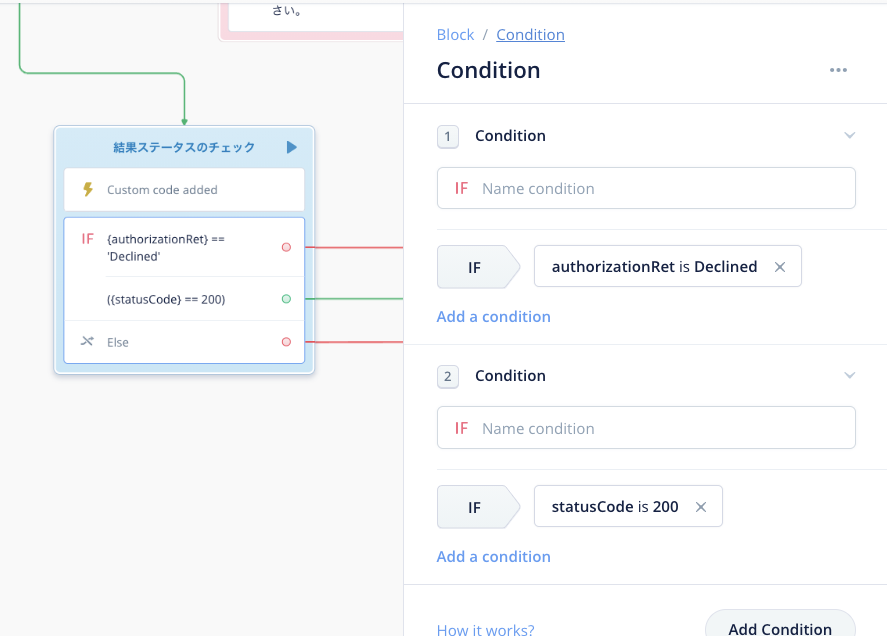887x636 pixels.
Task: Click Add a condition under Condition 2
Action: 493,556
